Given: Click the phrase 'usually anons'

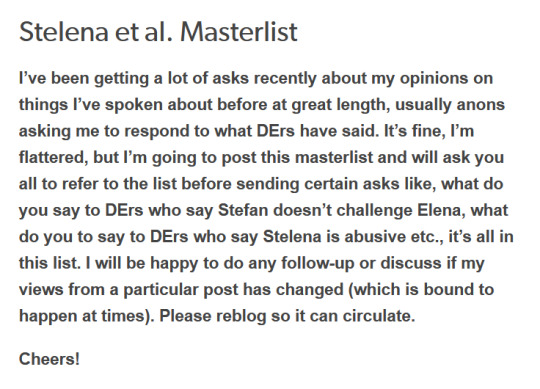Looking at the screenshot, I should click(x=450, y=104).
